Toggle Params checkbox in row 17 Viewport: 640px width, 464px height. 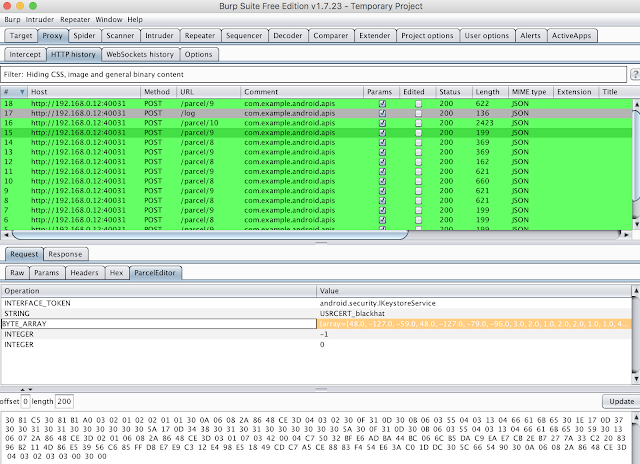(382, 113)
